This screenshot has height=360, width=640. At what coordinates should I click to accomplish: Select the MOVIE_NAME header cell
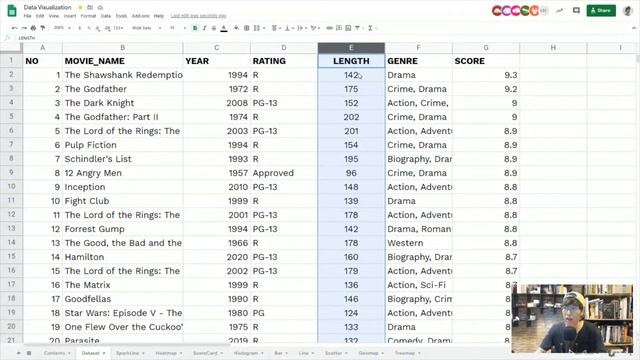click(x=122, y=61)
